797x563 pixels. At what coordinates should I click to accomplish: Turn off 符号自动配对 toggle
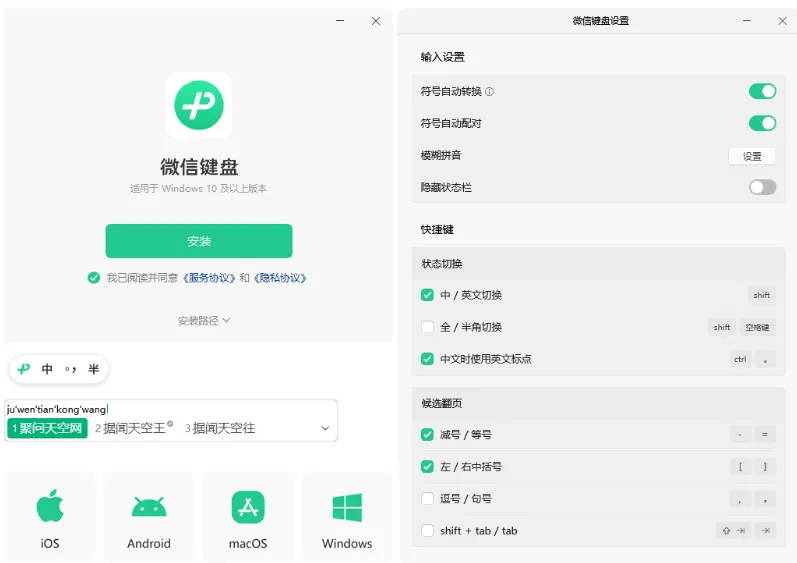(x=762, y=123)
